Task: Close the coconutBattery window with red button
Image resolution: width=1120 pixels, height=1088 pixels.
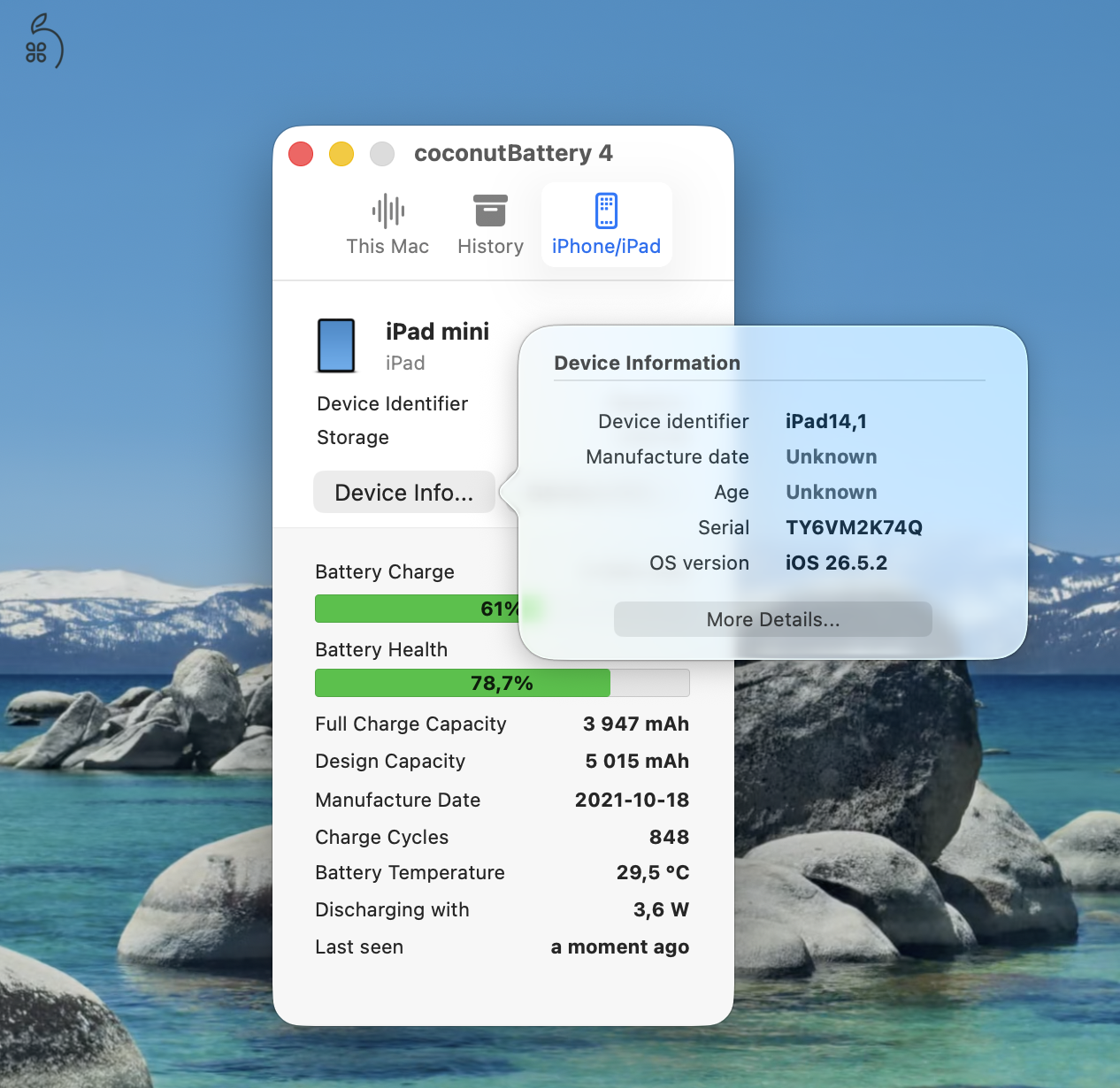Action: coord(301,154)
